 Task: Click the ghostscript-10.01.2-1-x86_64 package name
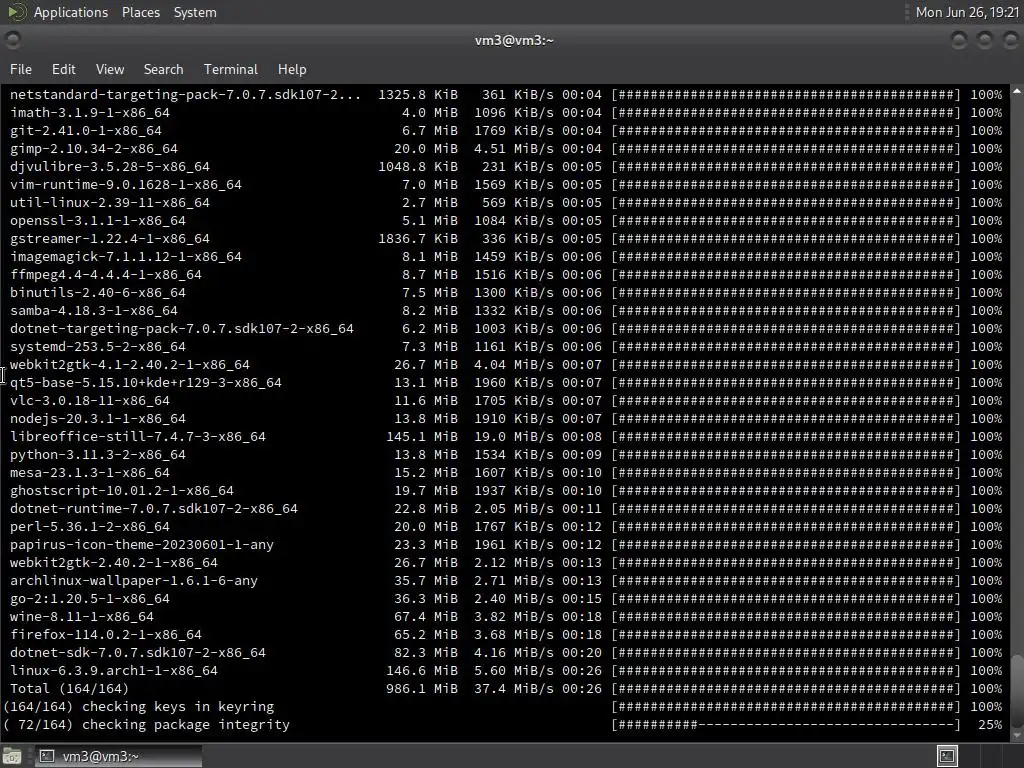tap(121, 490)
